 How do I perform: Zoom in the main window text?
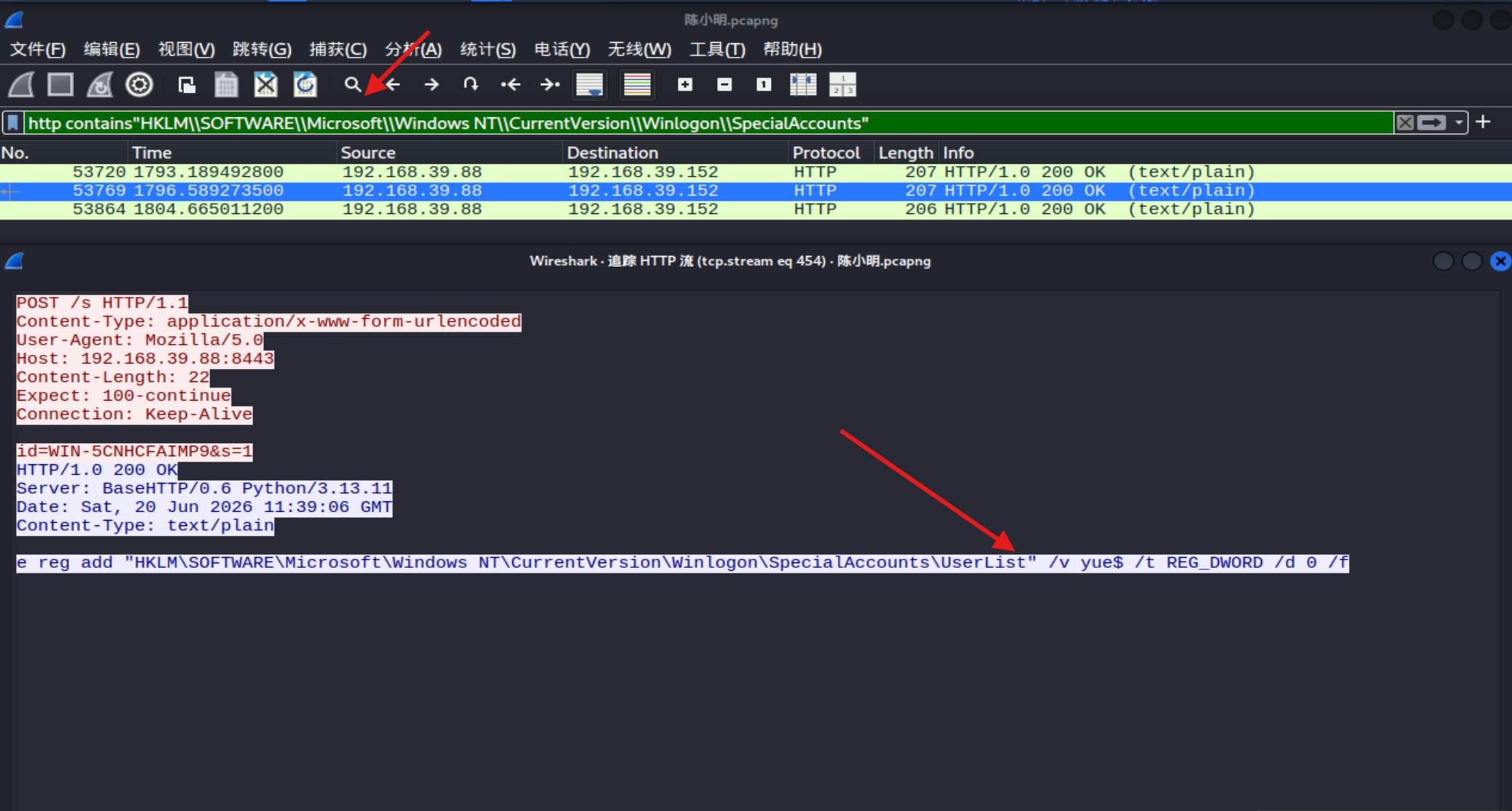(x=685, y=85)
